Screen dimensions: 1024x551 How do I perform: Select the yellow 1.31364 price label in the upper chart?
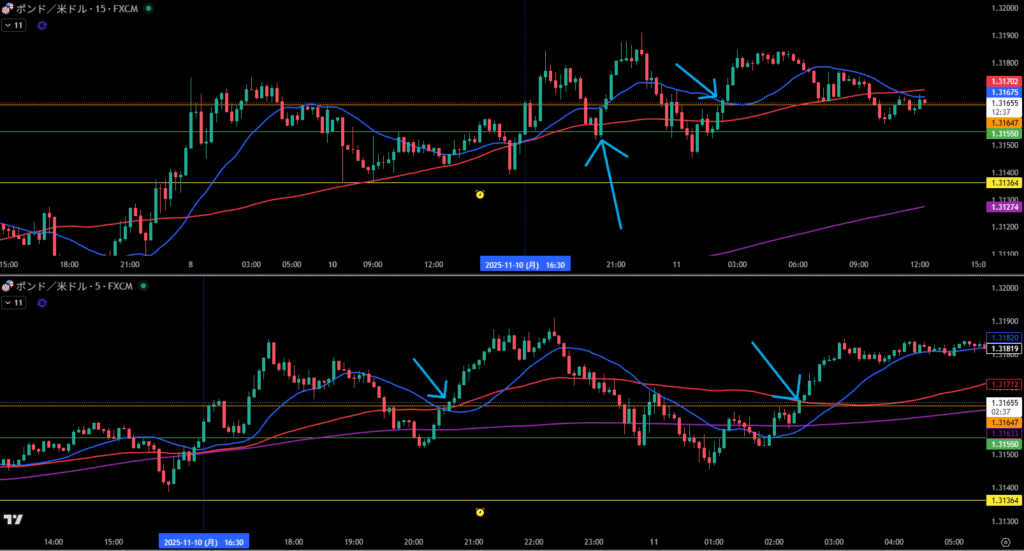1002,183
